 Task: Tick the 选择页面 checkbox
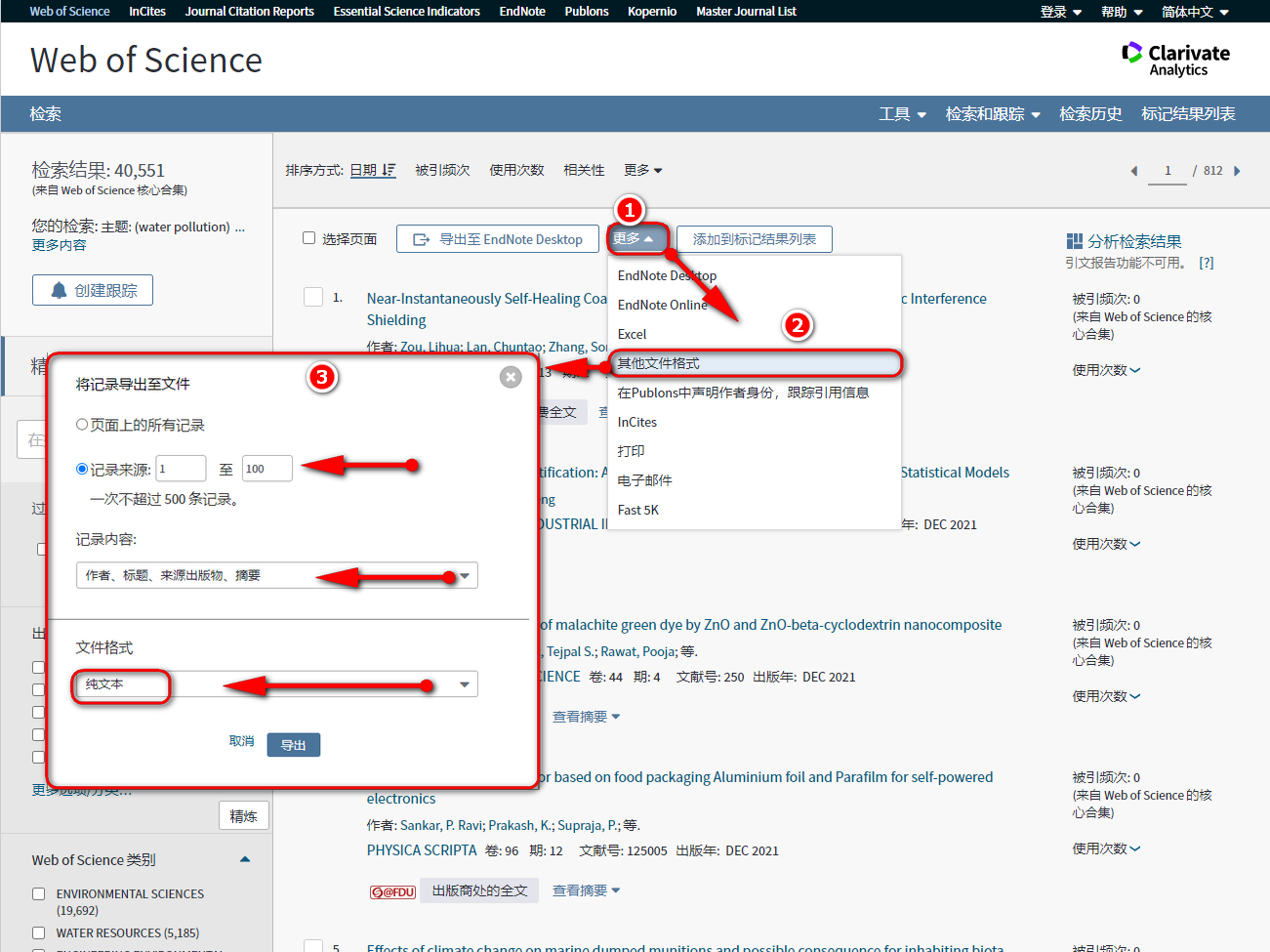309,238
